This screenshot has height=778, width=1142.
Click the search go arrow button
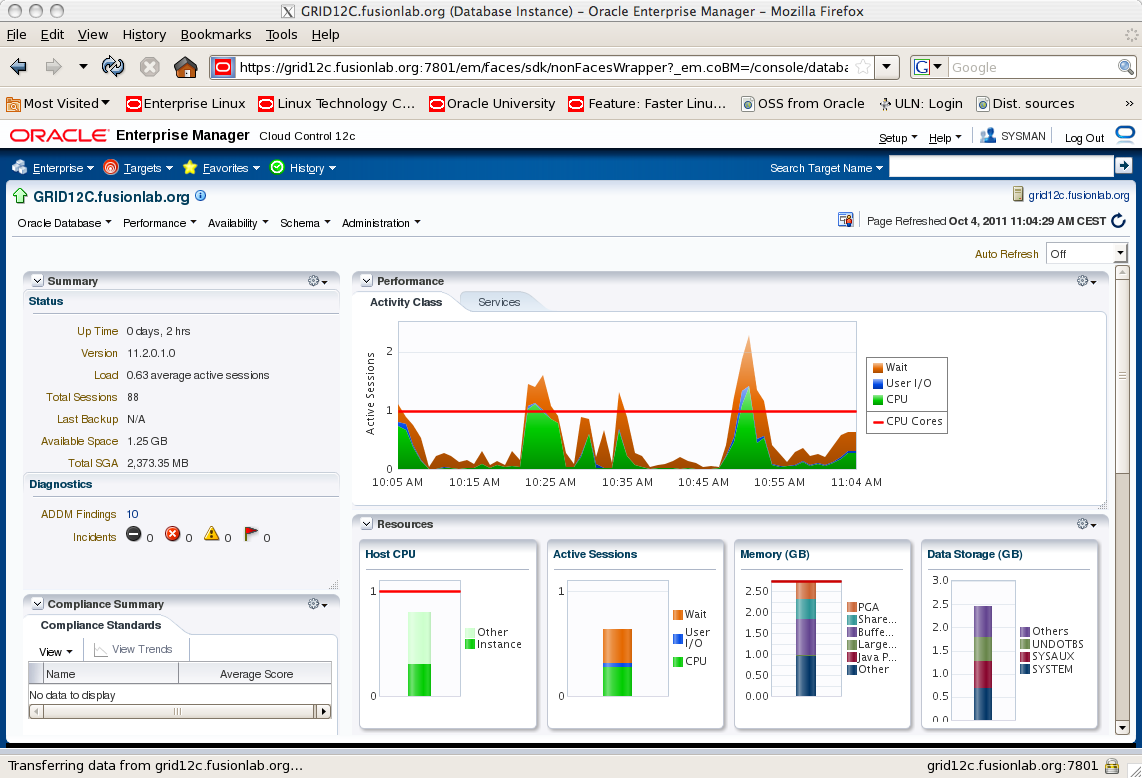click(x=1124, y=166)
